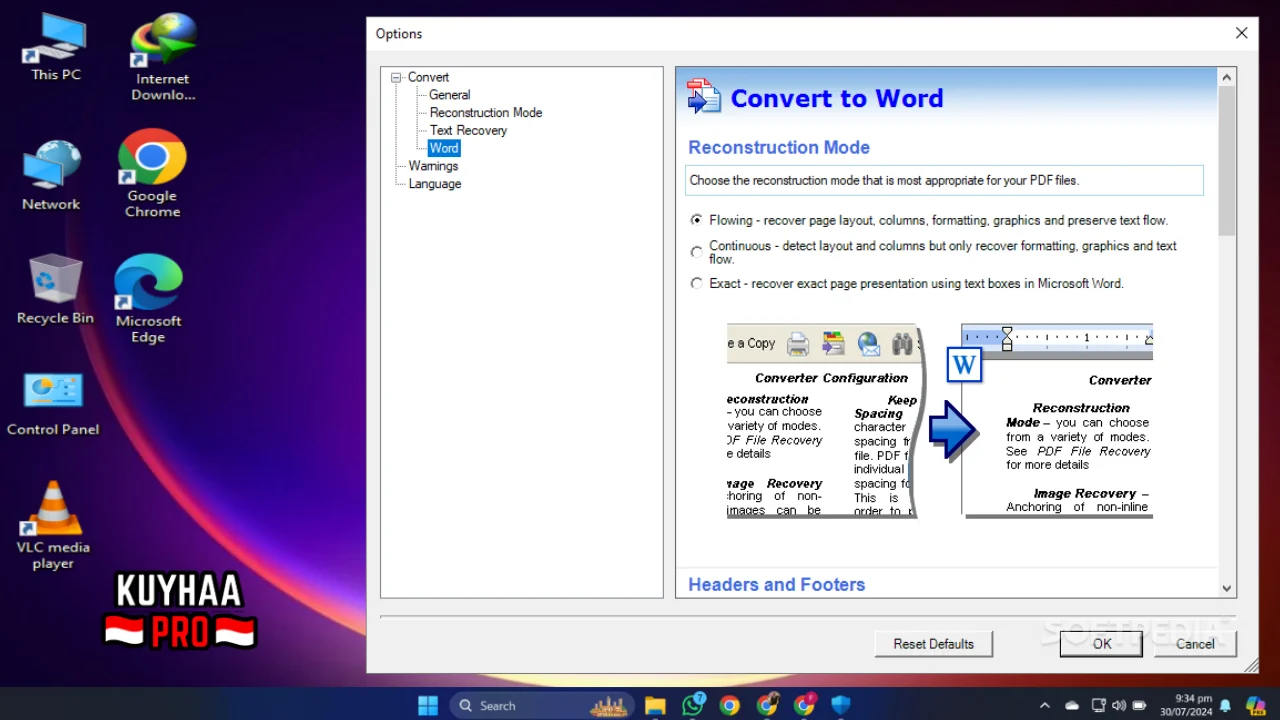Open the notification bell in system tray

(1226, 706)
